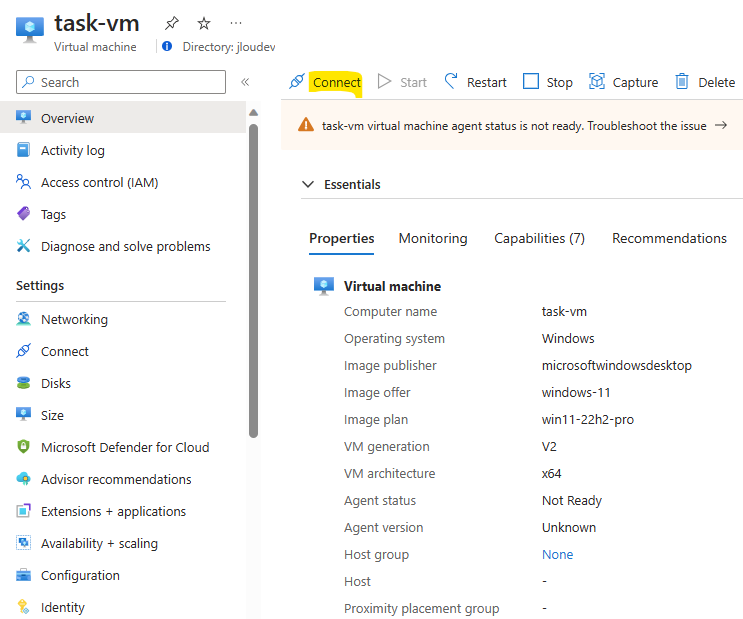Mark task-vm as favorite star

[x=204, y=23]
